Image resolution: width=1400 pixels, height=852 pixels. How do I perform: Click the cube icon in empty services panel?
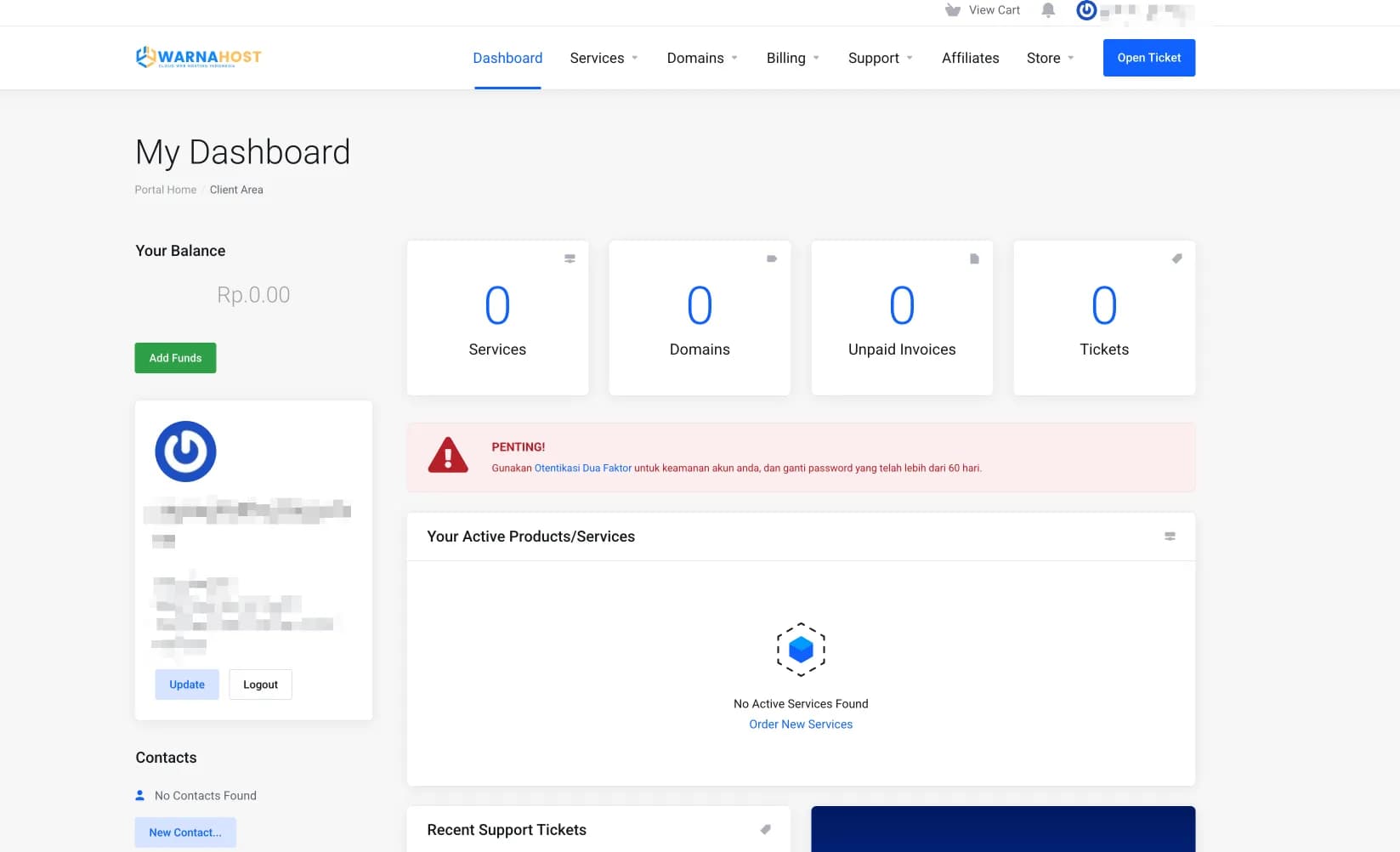pyautogui.click(x=801, y=650)
